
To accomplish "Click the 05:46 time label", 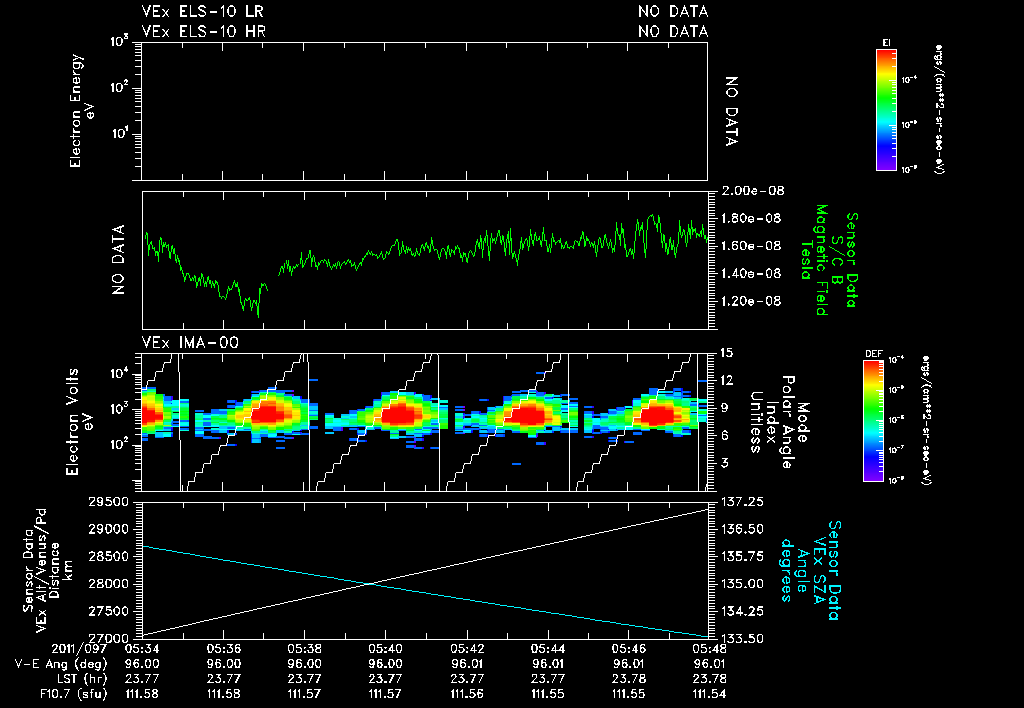I will coord(629,649).
